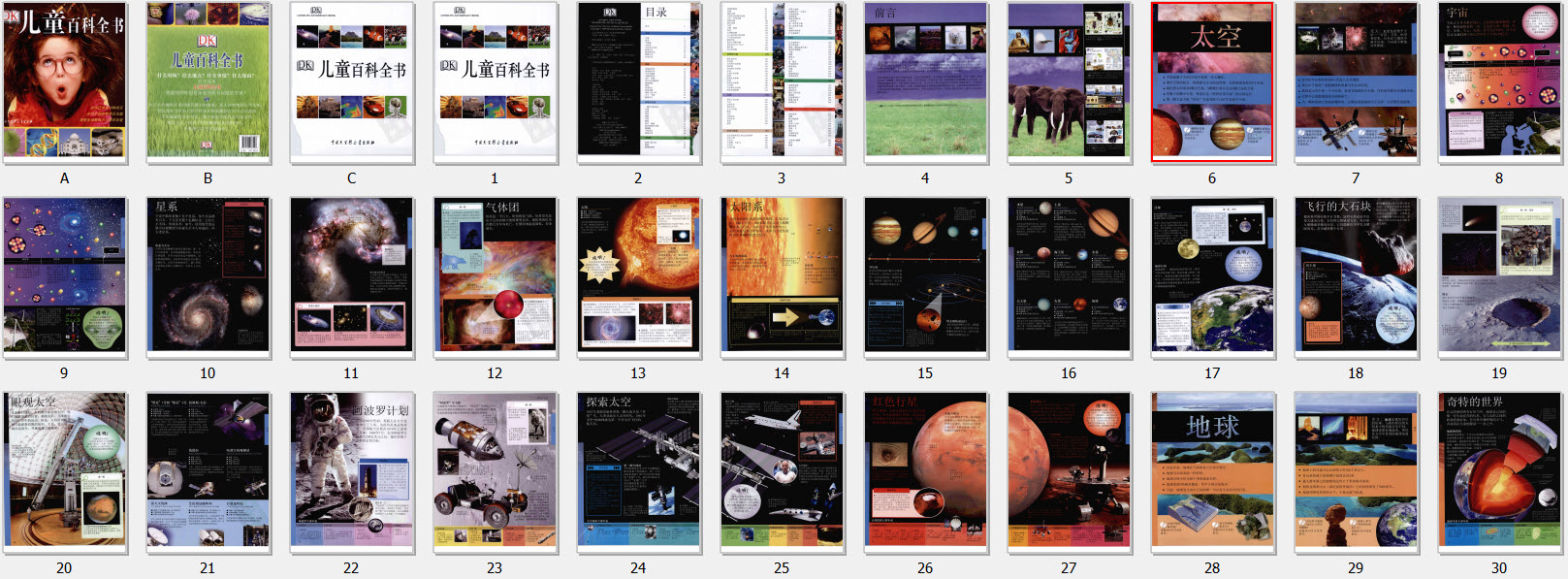Select the 前言 foreword page thumbnail 4
Image resolution: width=1568 pixels, height=579 pixels.
[x=925, y=81]
